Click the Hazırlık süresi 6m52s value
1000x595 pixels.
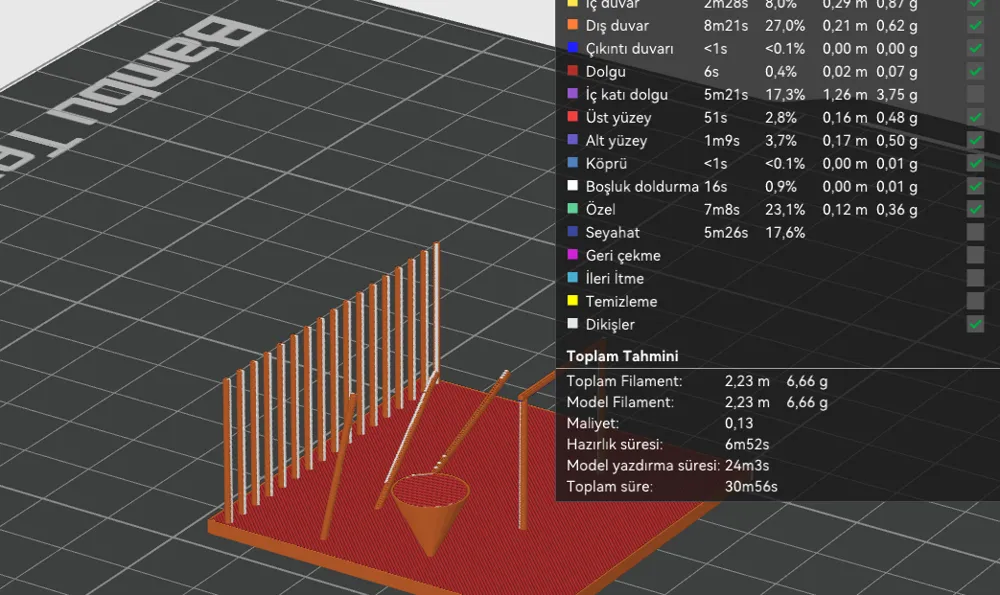(747, 444)
